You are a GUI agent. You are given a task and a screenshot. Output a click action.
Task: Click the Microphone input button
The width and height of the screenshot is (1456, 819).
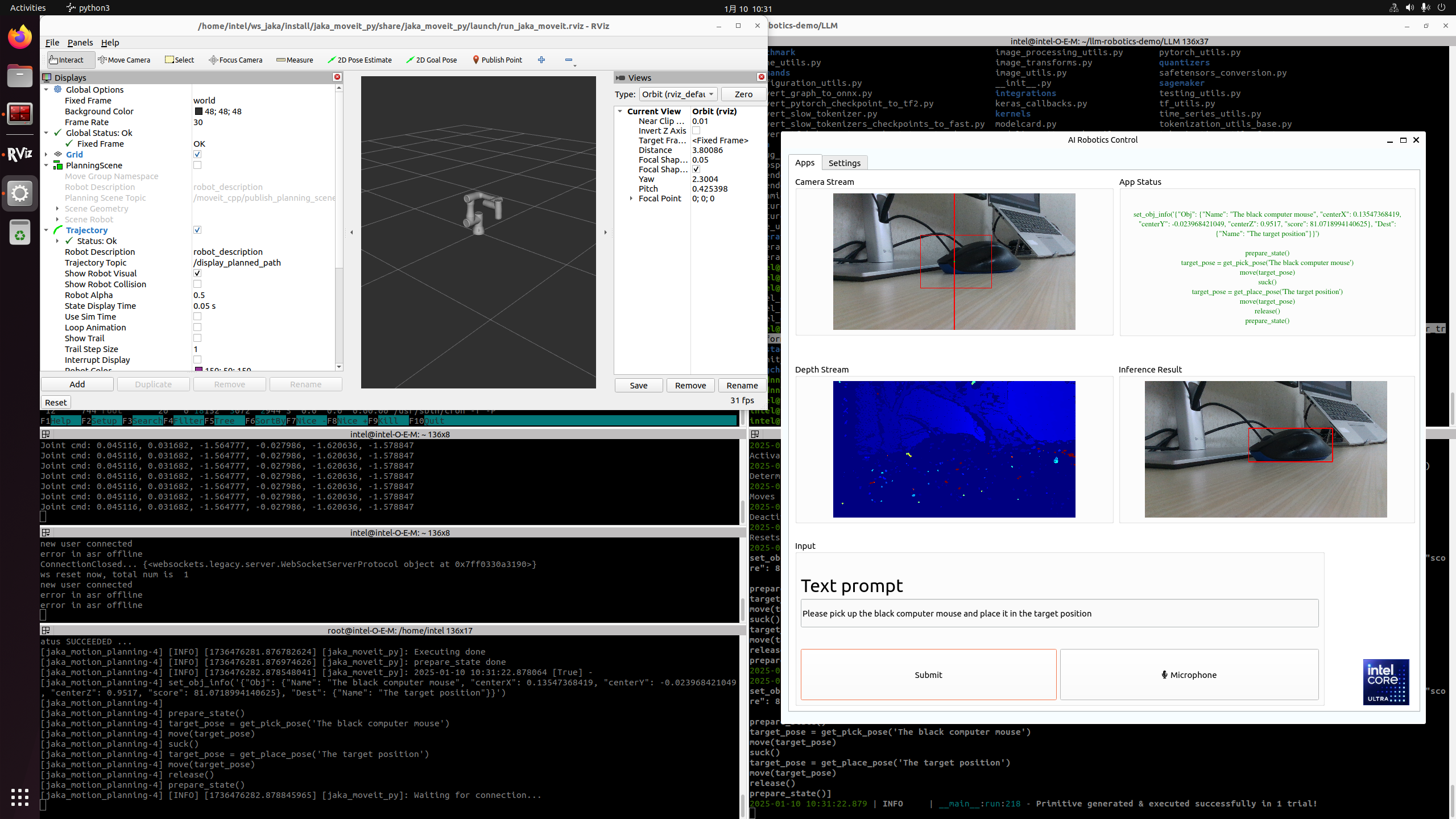click(1189, 675)
